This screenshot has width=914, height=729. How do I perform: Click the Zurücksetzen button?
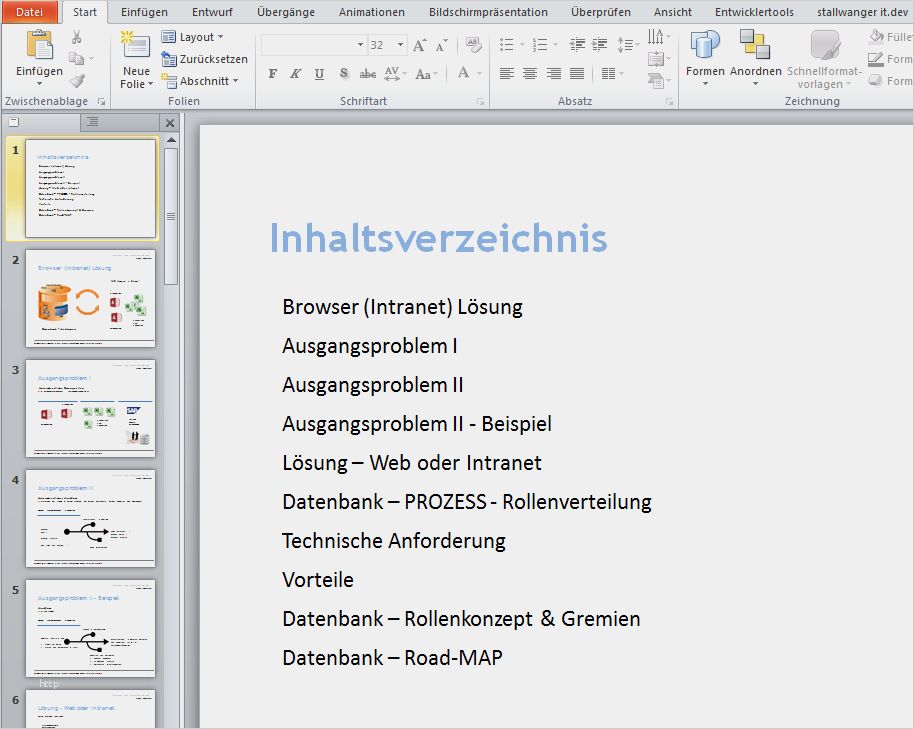pyautogui.click(x=205, y=59)
